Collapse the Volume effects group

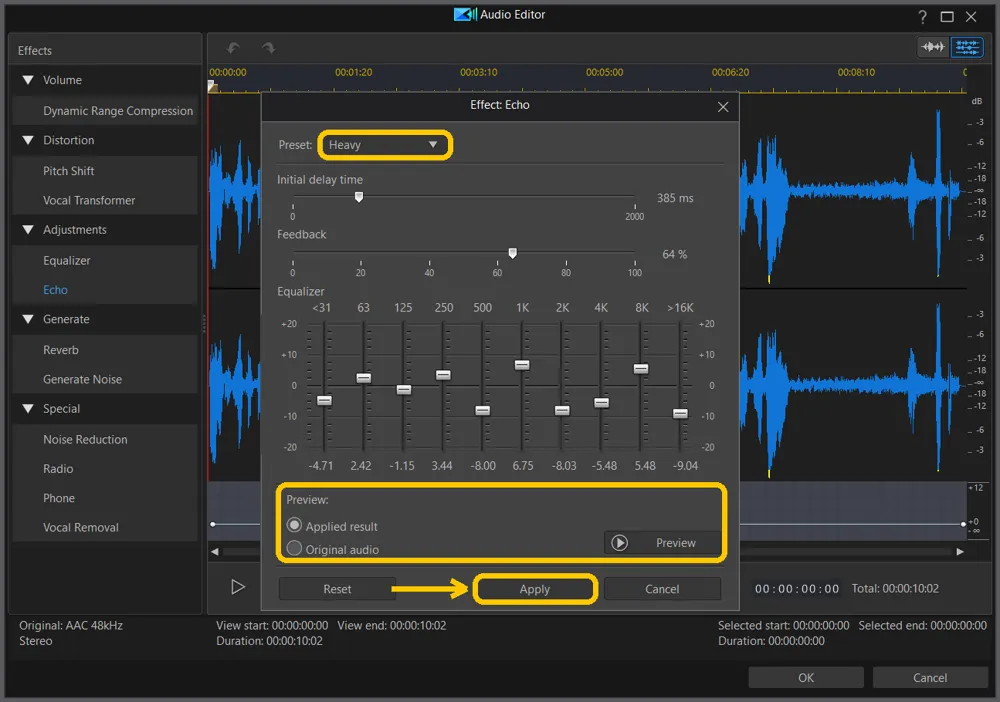(28, 80)
